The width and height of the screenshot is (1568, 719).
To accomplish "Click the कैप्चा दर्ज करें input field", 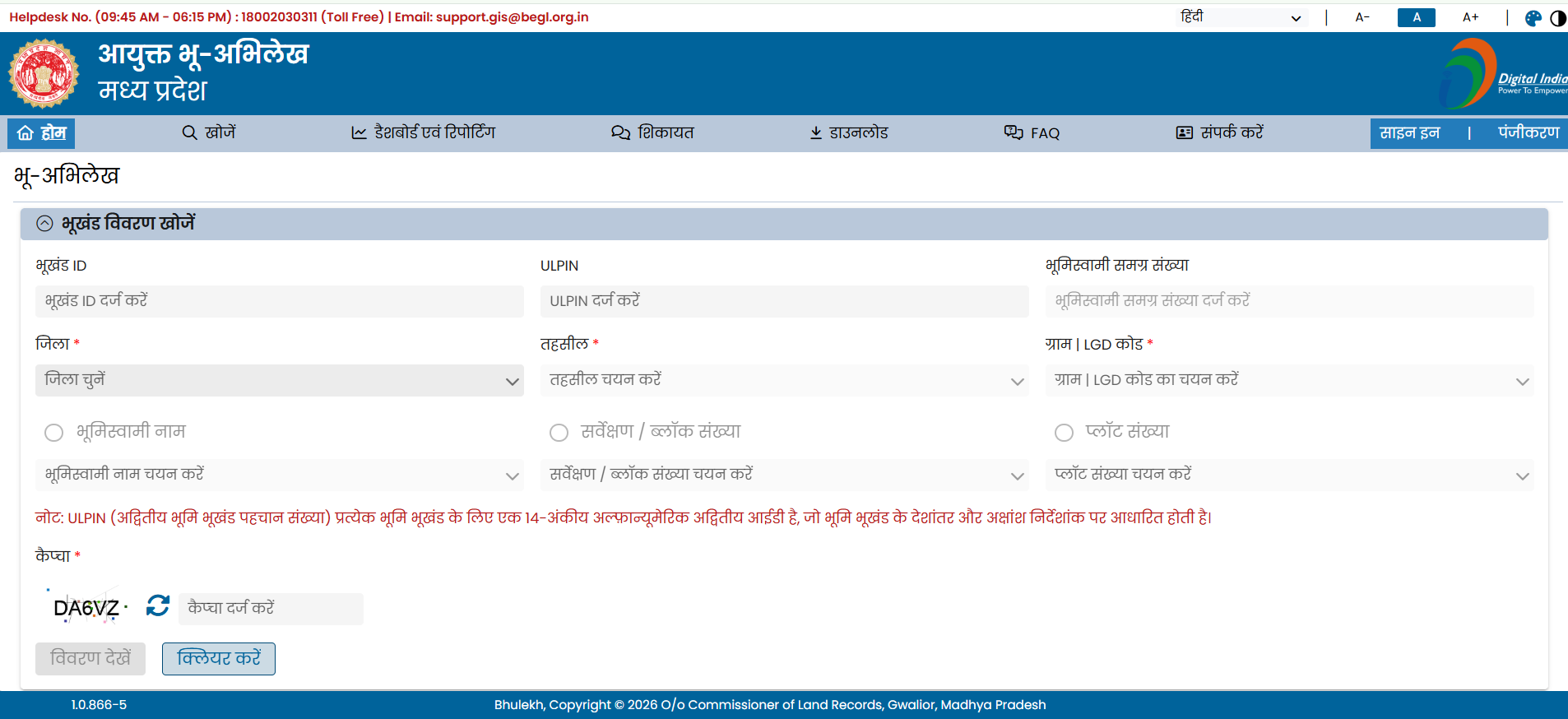I will coord(271,609).
